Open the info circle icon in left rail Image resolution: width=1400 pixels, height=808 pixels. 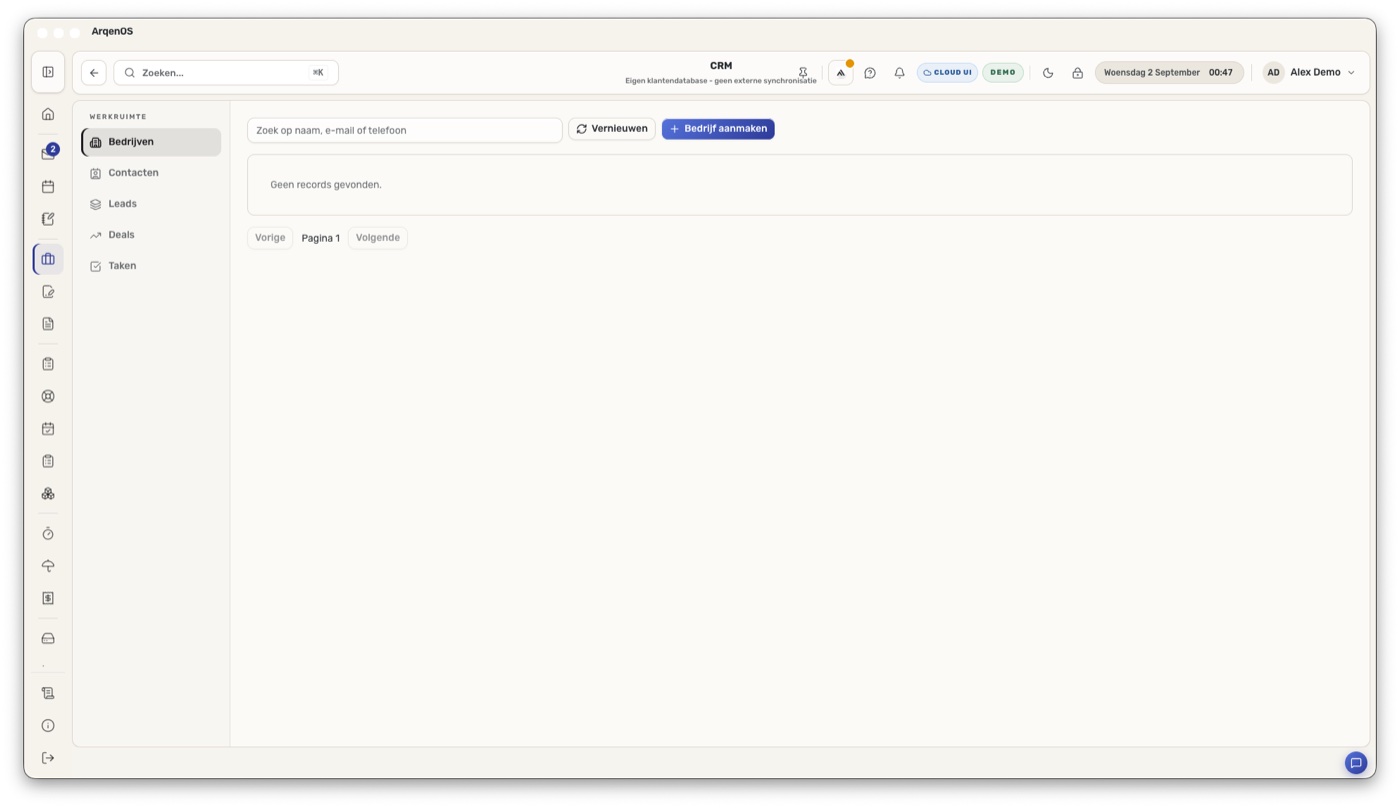[x=48, y=725]
